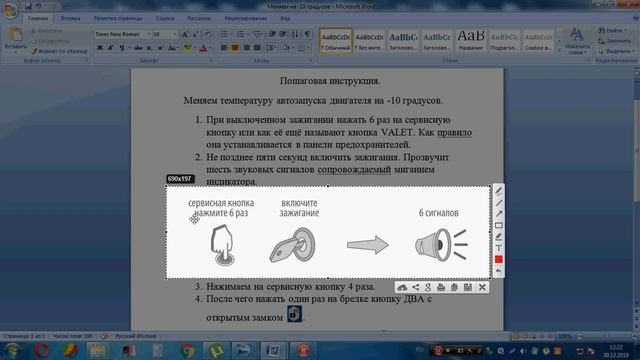The height and width of the screenshot is (360, 640).
Task: Open the Вид ribbon tab
Action: pyautogui.click(x=285, y=18)
